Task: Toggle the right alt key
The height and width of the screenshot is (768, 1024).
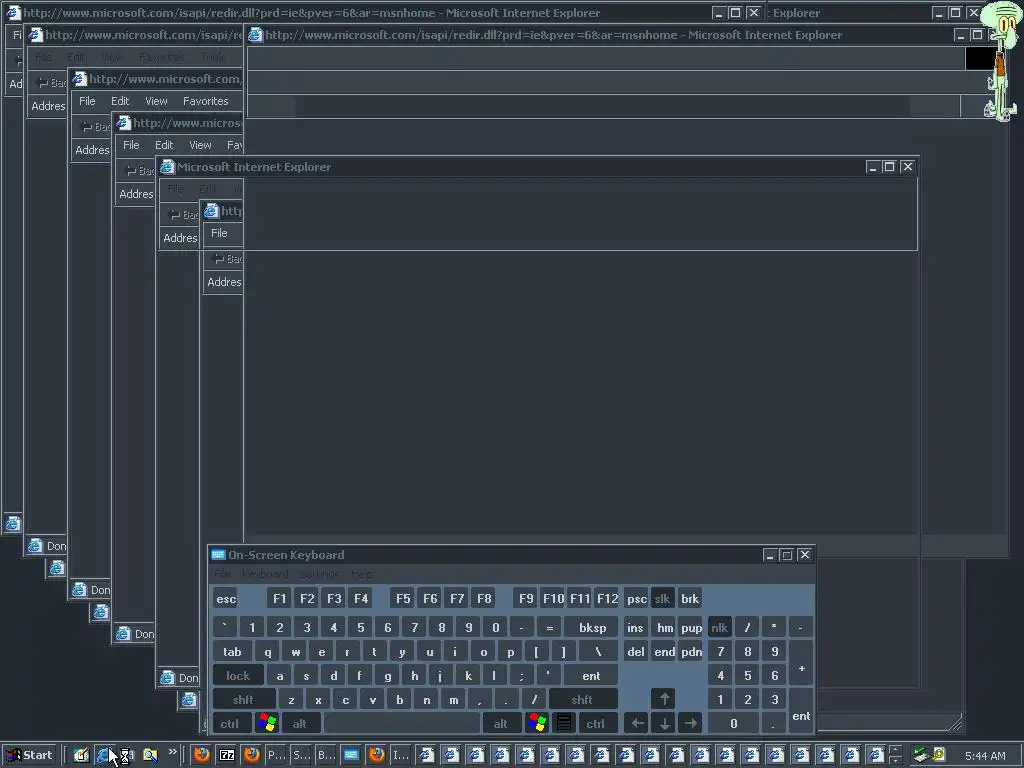Action: [501, 723]
